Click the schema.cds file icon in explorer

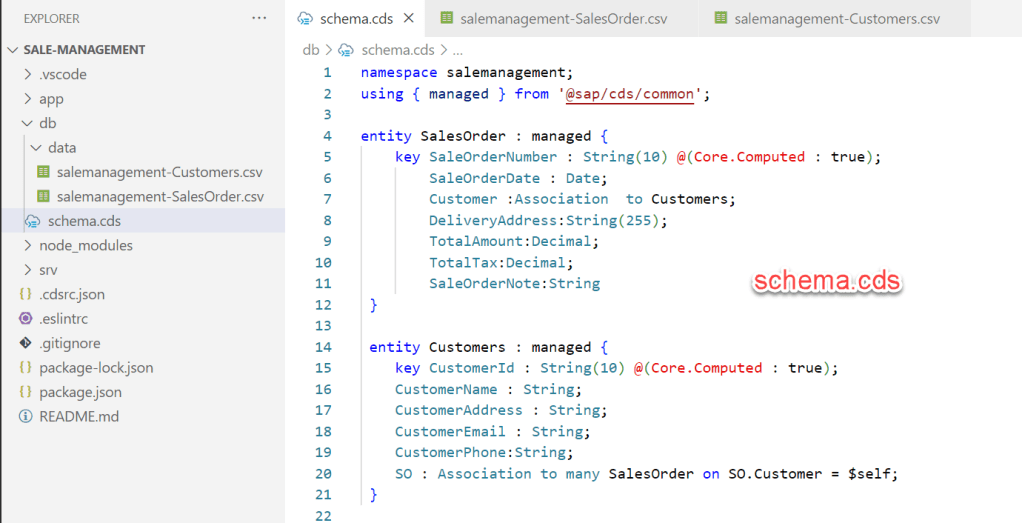33,221
